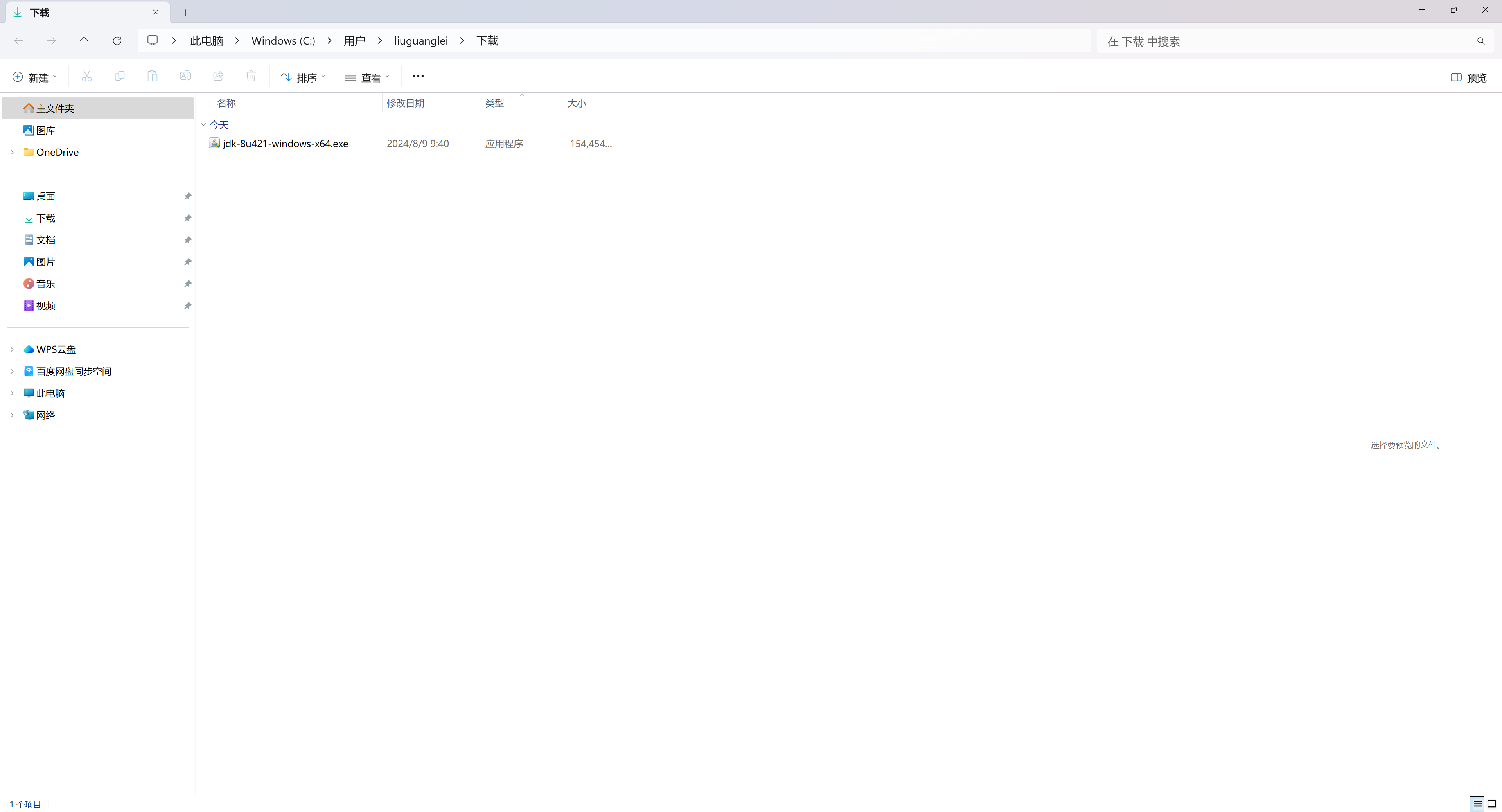Screen dimensions: 1502x812
Task: Open a new tab with the plus icon
Action: 185,13
